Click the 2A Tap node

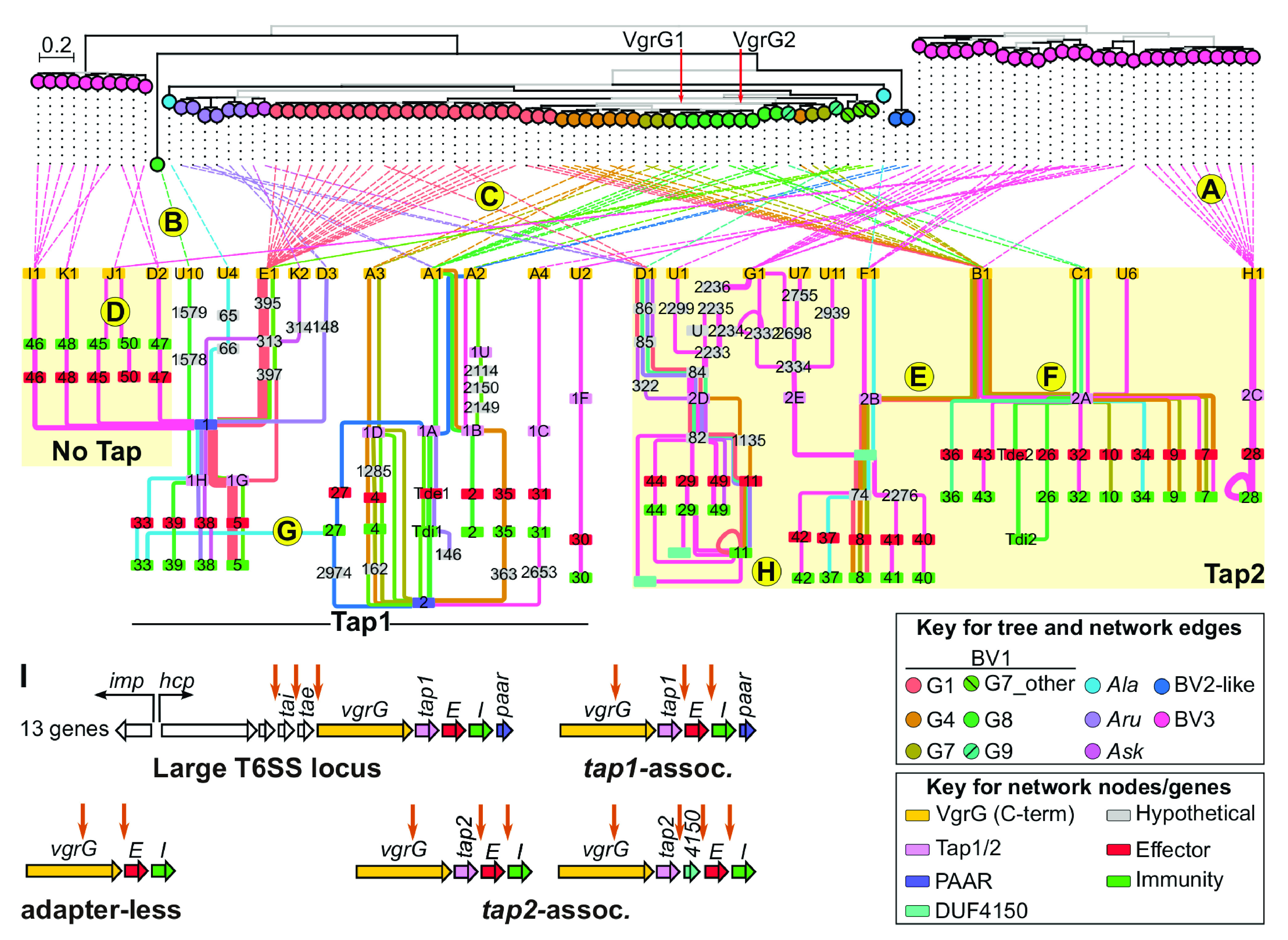tap(1081, 398)
